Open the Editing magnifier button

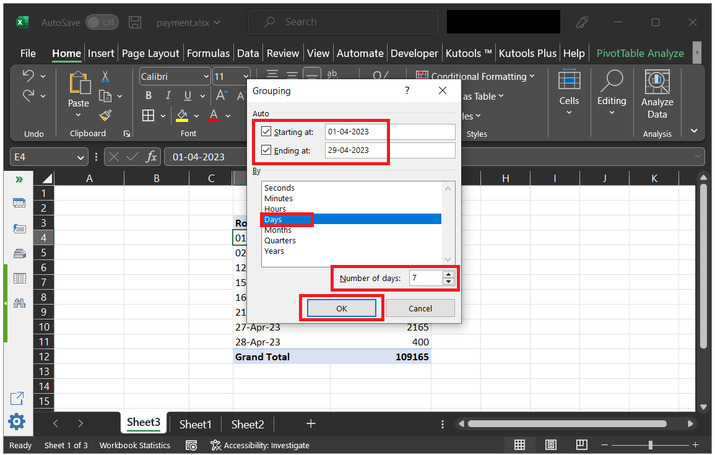[611, 93]
